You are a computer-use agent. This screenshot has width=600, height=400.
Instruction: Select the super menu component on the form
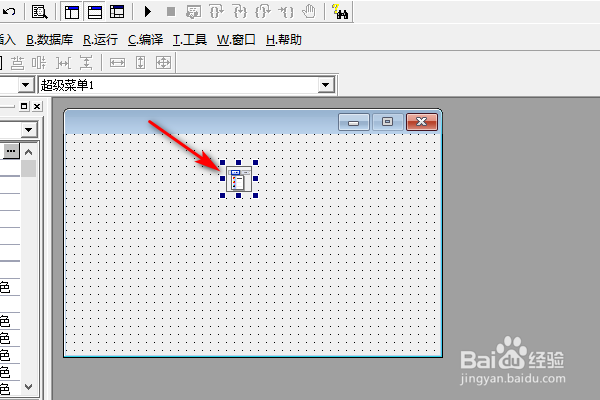click(239, 179)
